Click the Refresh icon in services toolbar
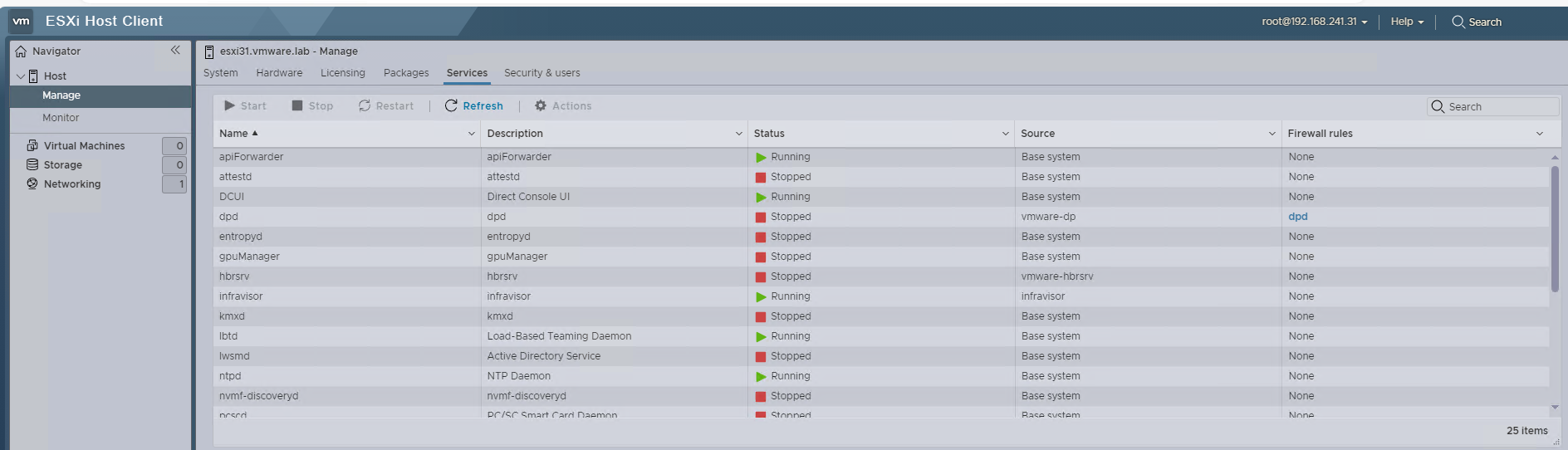Image resolution: width=1568 pixels, height=450 pixels. 451,105
